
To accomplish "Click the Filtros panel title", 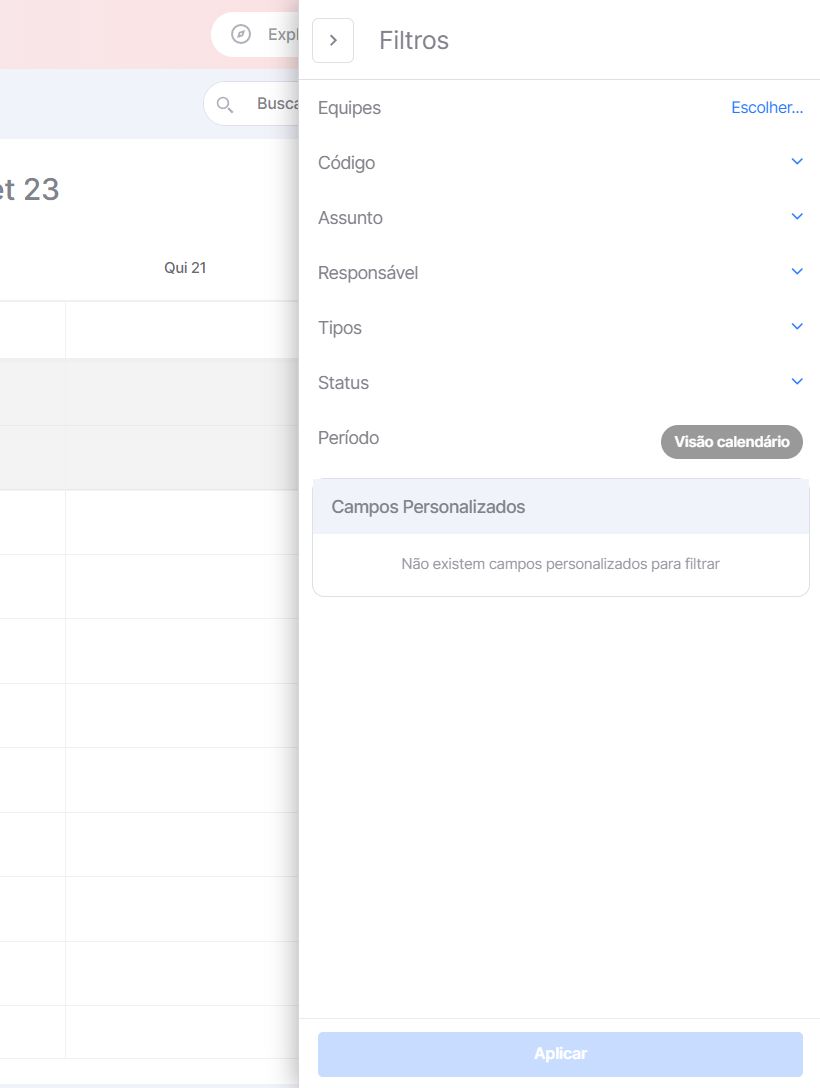I will click(x=414, y=40).
